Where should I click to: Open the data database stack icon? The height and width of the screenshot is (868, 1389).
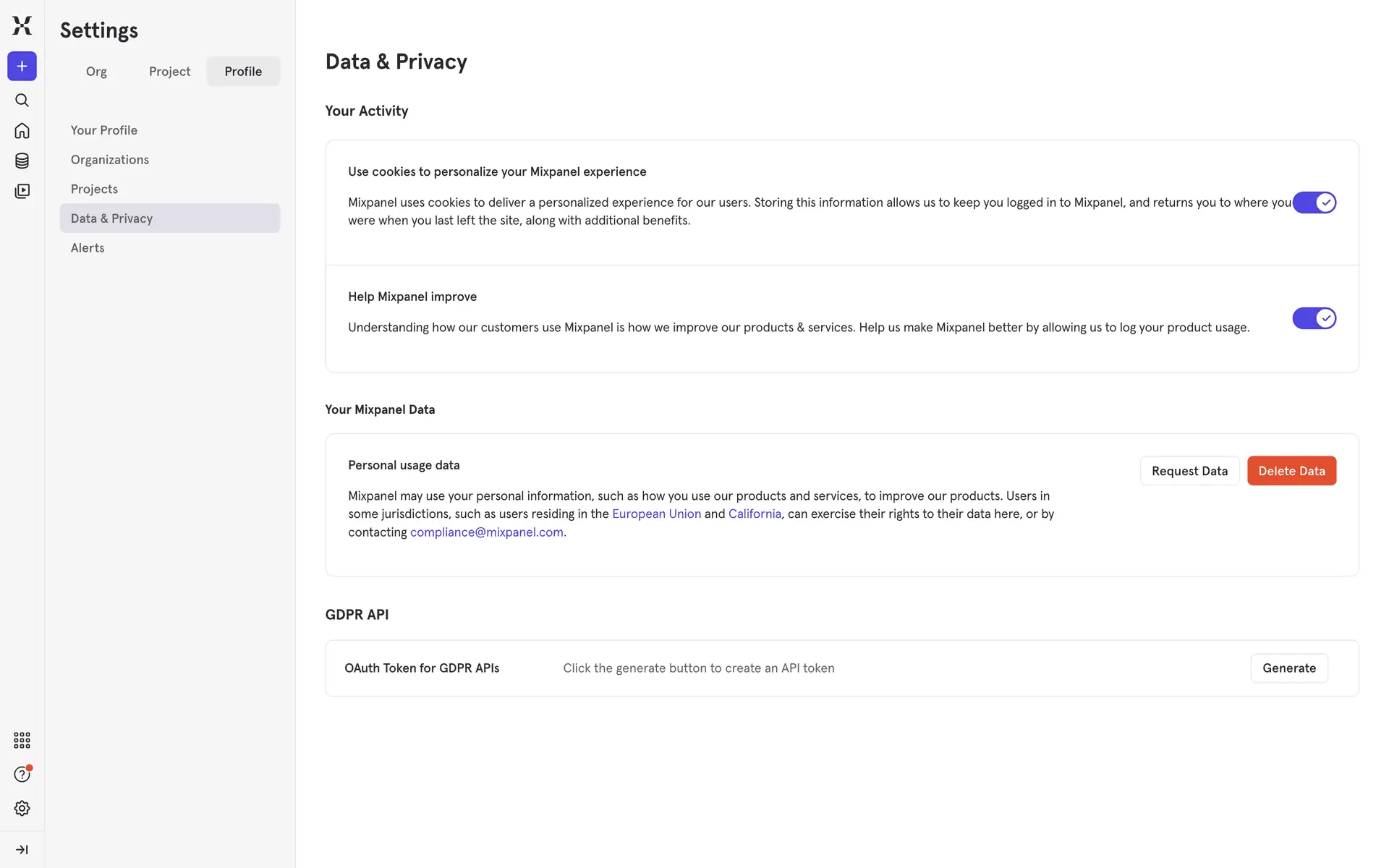[22, 161]
